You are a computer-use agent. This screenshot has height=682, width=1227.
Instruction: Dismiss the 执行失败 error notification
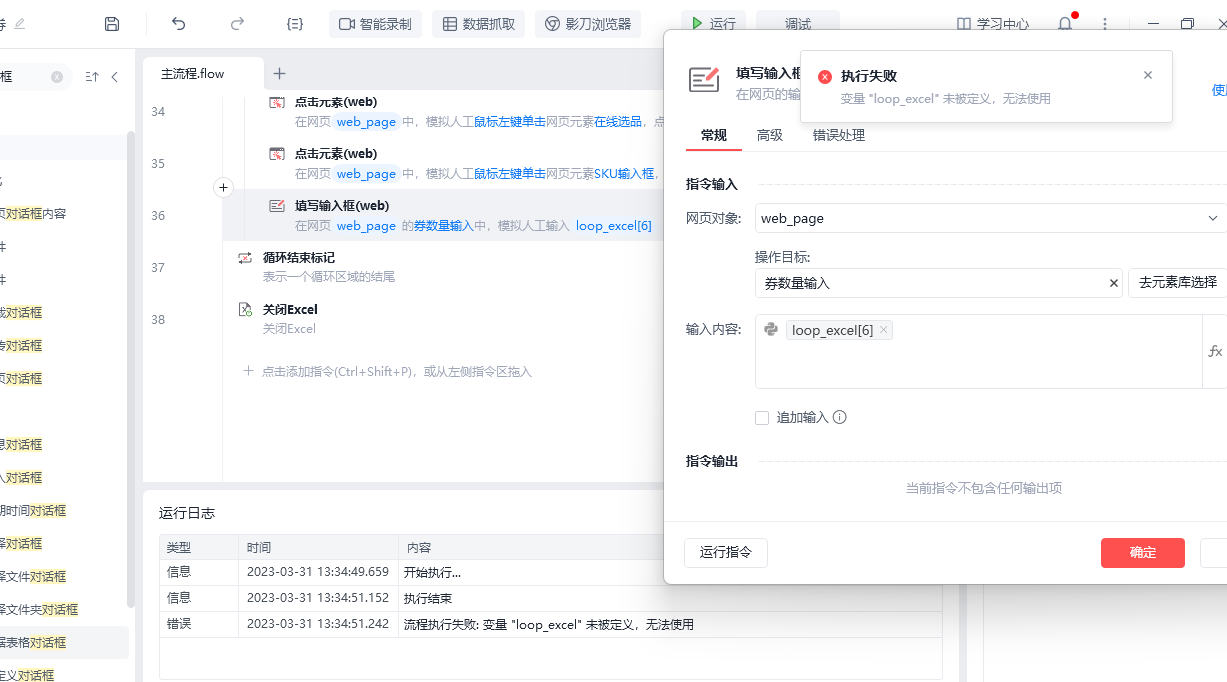click(x=1147, y=75)
